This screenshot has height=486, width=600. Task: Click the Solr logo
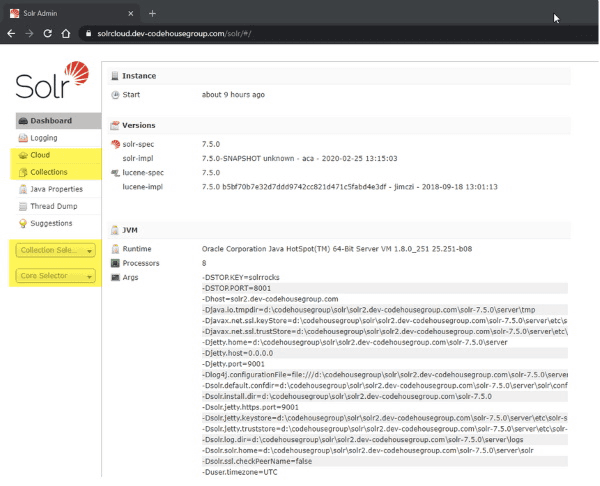click(52, 80)
